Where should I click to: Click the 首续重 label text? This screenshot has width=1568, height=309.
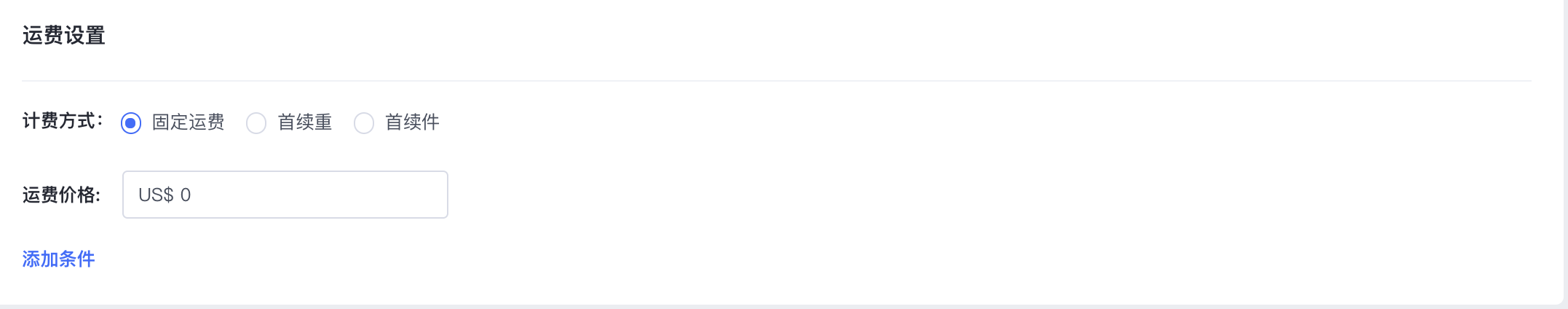pyautogui.click(x=304, y=122)
